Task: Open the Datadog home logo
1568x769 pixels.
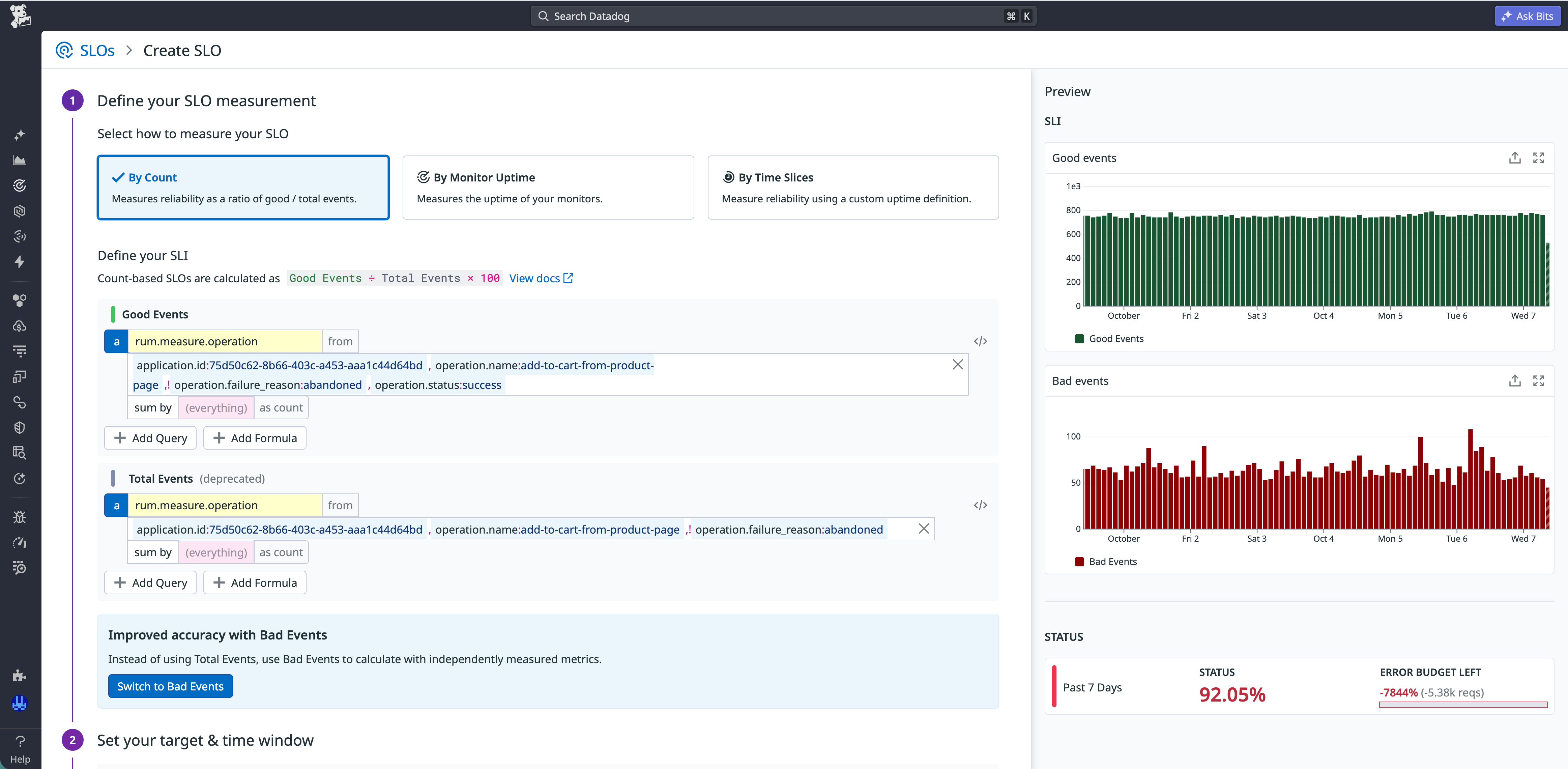Action: [x=20, y=16]
